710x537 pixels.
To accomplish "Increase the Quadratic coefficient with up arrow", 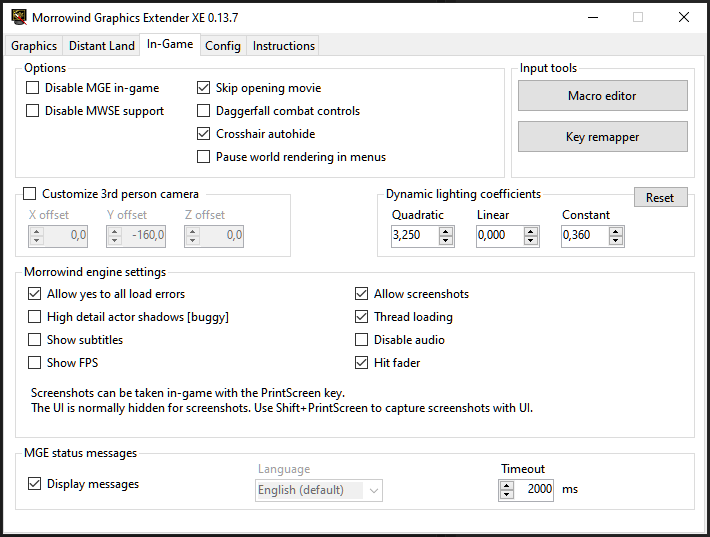I will (446, 231).
